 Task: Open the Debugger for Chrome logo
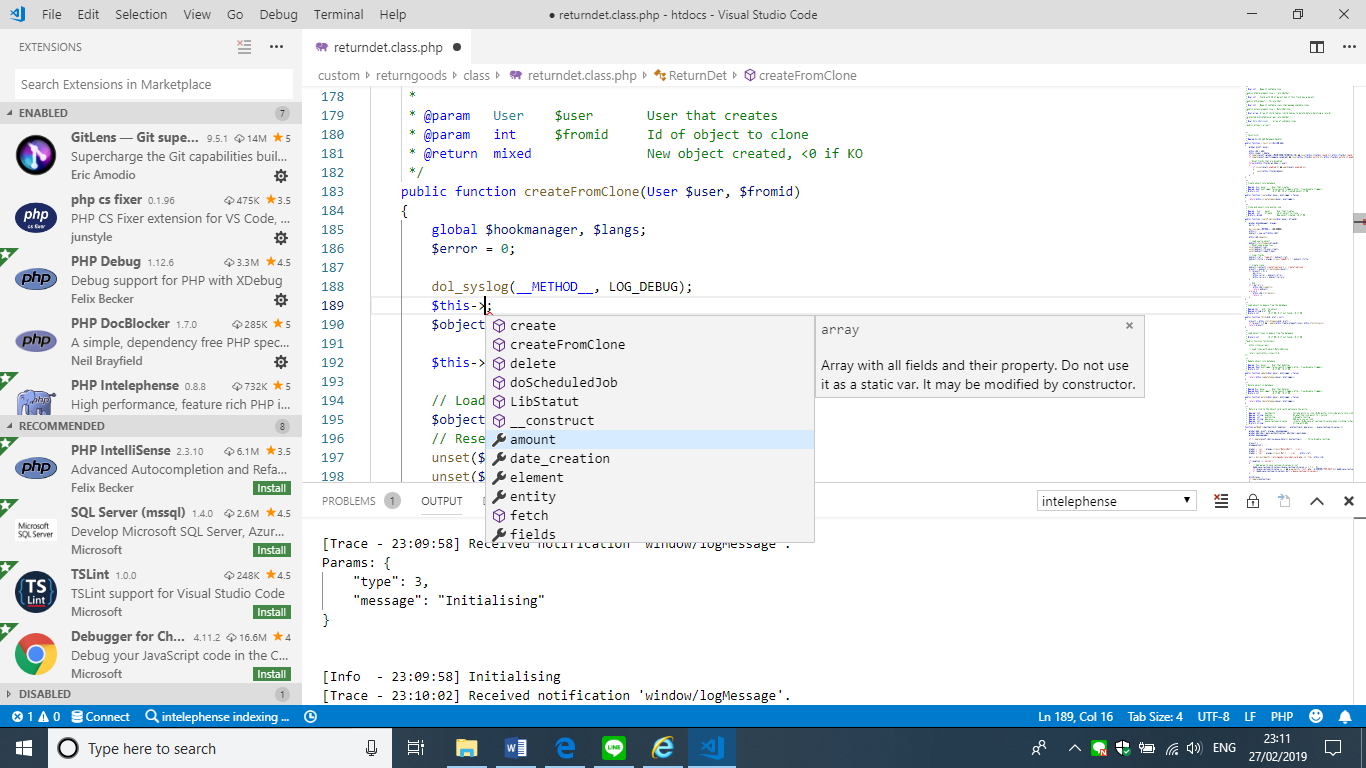pos(36,655)
